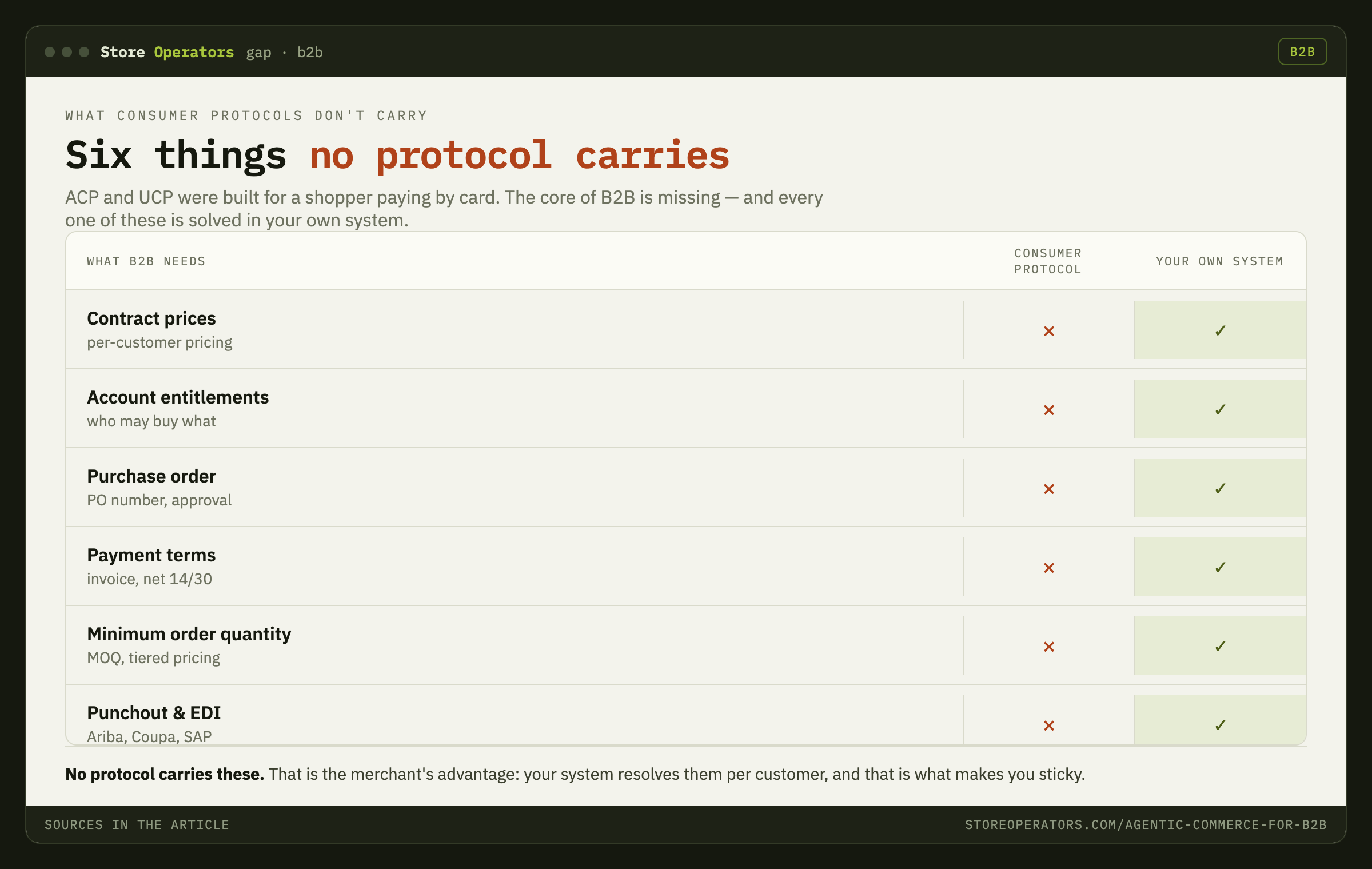Click the 'What consumer protocols don't carry' eyebrow
The height and width of the screenshot is (869, 1372).
tap(246, 115)
